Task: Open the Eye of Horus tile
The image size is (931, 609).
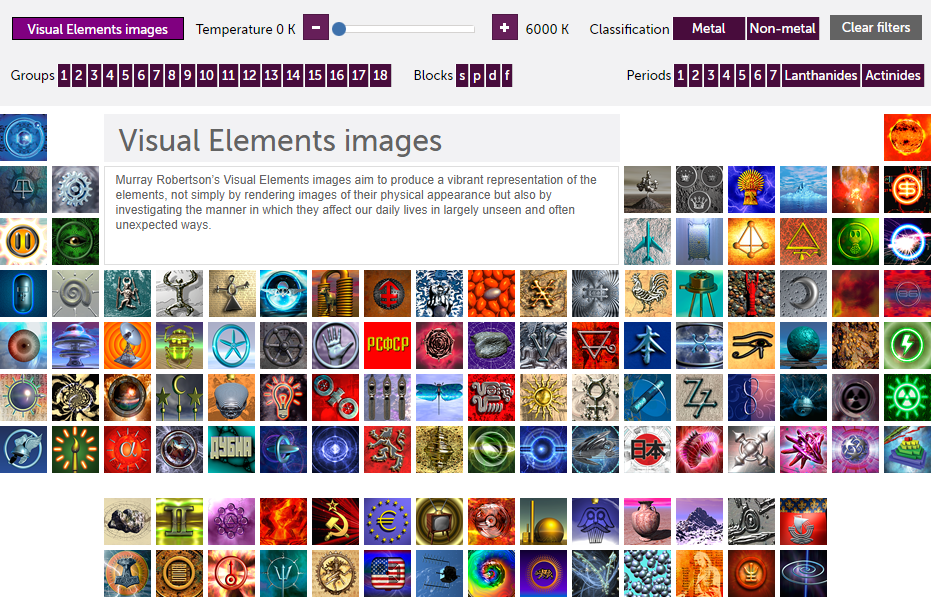Action: [x=751, y=345]
